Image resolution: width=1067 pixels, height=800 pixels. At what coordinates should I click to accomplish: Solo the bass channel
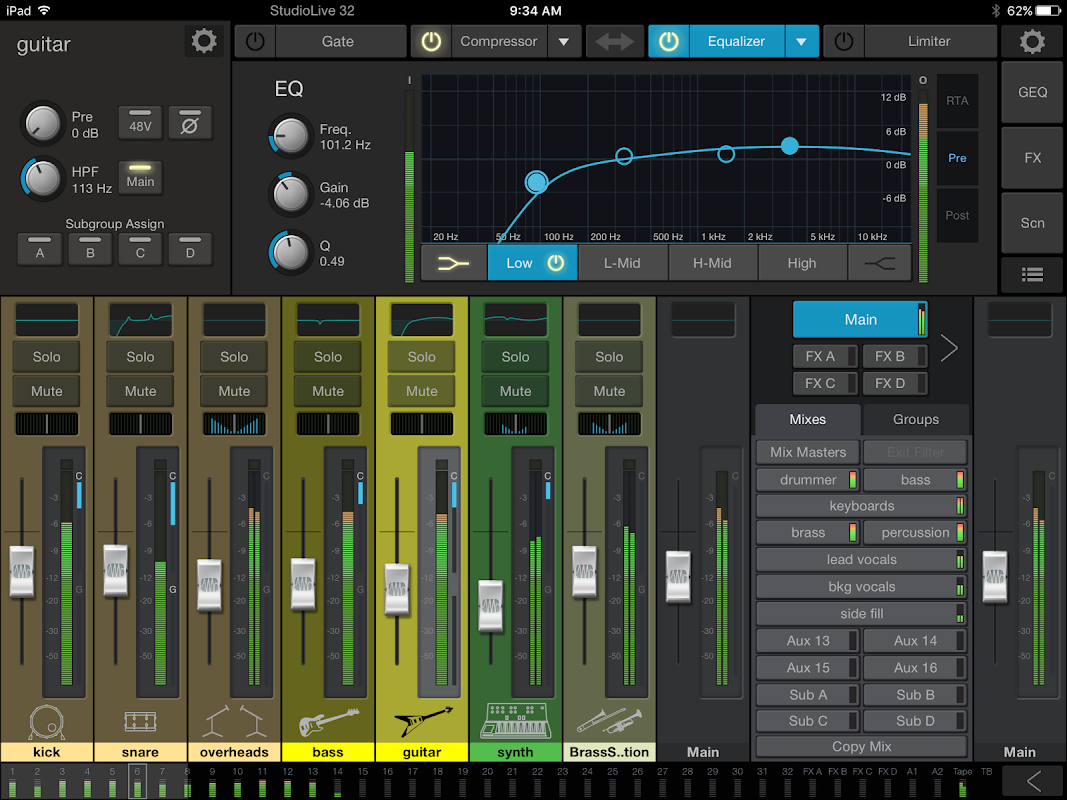click(328, 357)
